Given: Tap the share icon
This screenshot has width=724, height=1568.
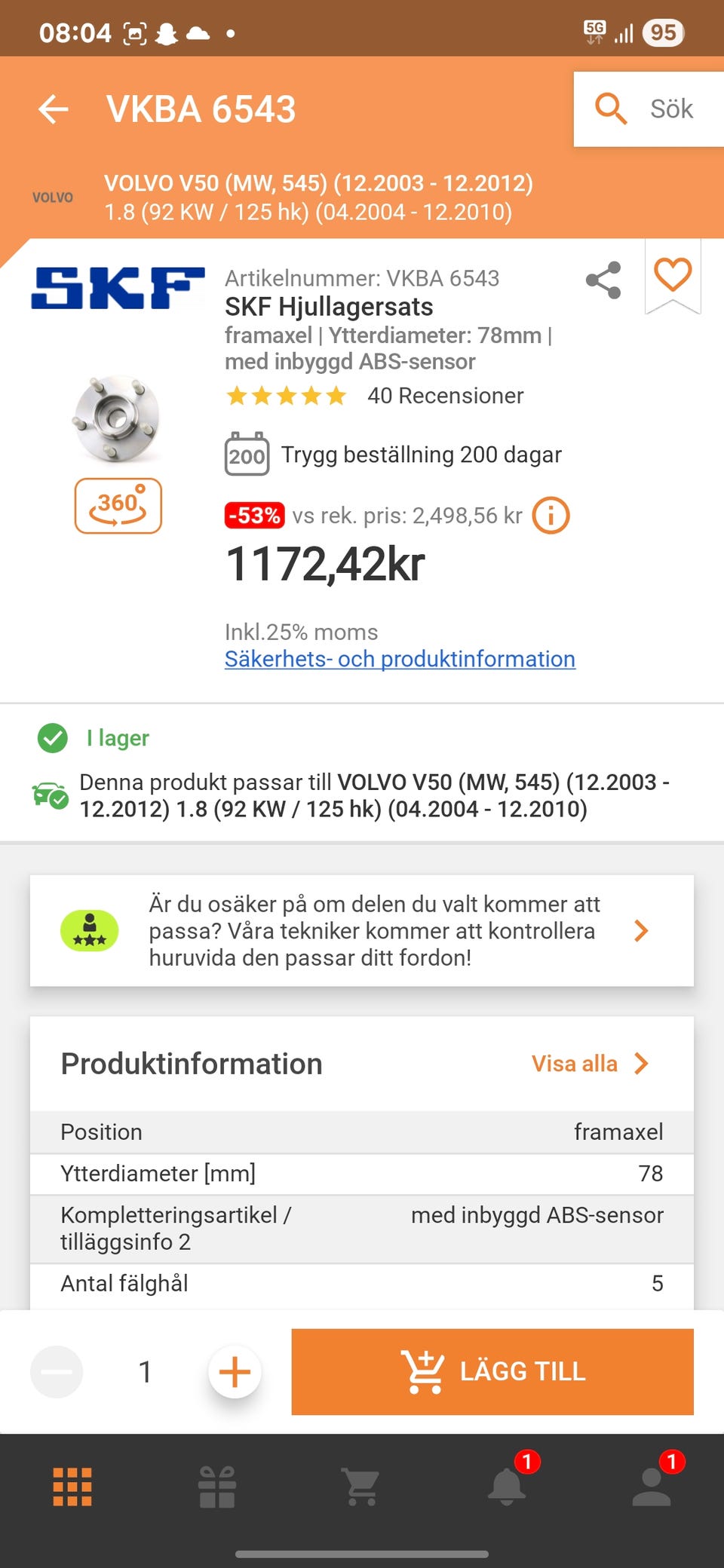Looking at the screenshot, I should (603, 280).
